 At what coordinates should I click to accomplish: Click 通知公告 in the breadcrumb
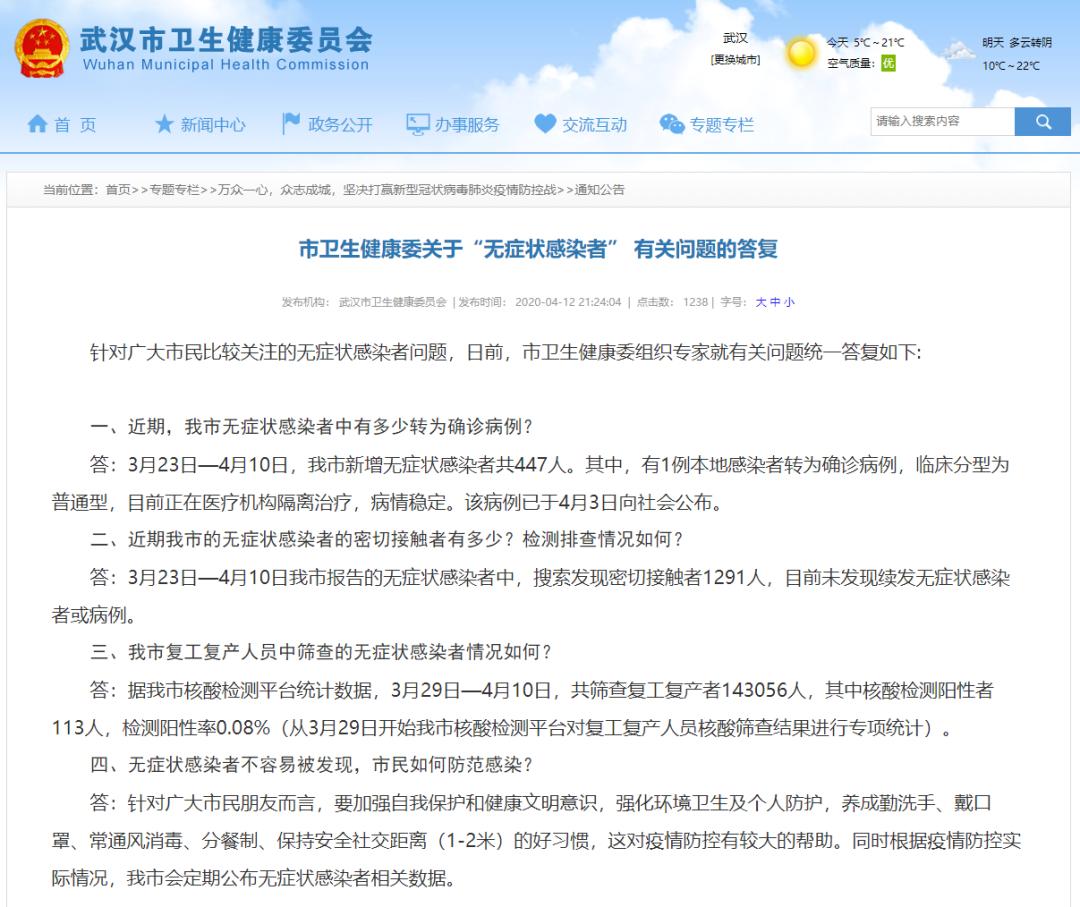(600, 190)
